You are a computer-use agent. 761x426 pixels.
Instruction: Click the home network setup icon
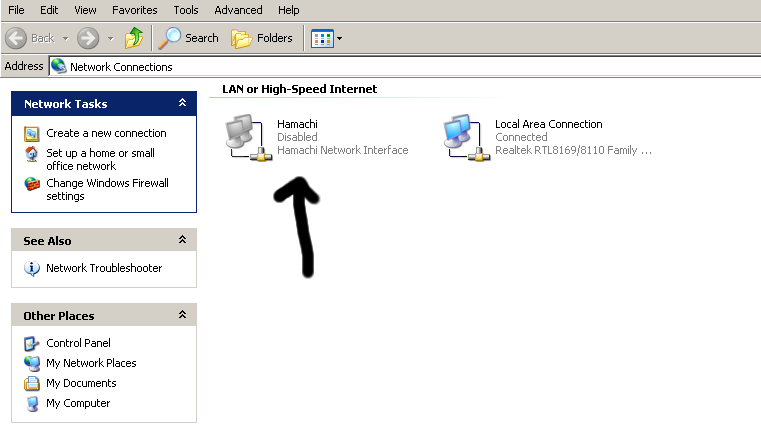coord(32,154)
